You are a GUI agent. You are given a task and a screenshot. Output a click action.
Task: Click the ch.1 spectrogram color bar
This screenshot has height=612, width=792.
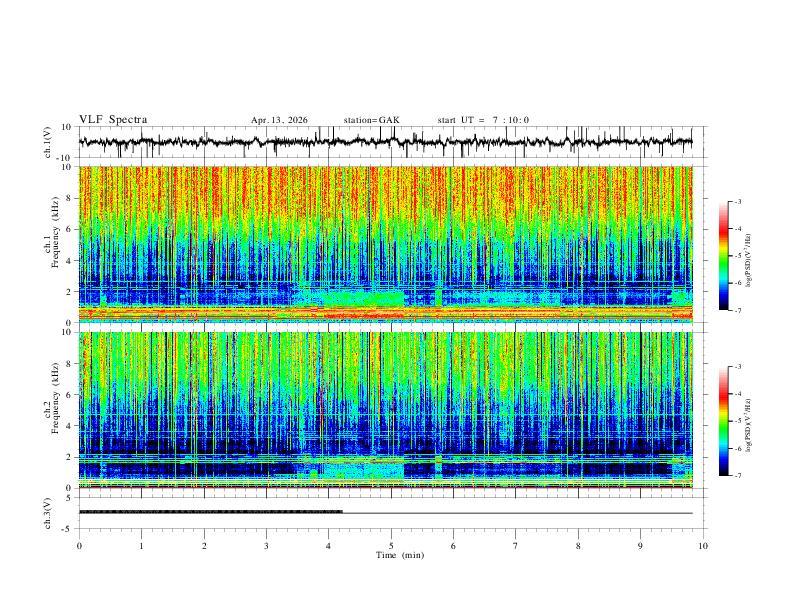[723, 256]
